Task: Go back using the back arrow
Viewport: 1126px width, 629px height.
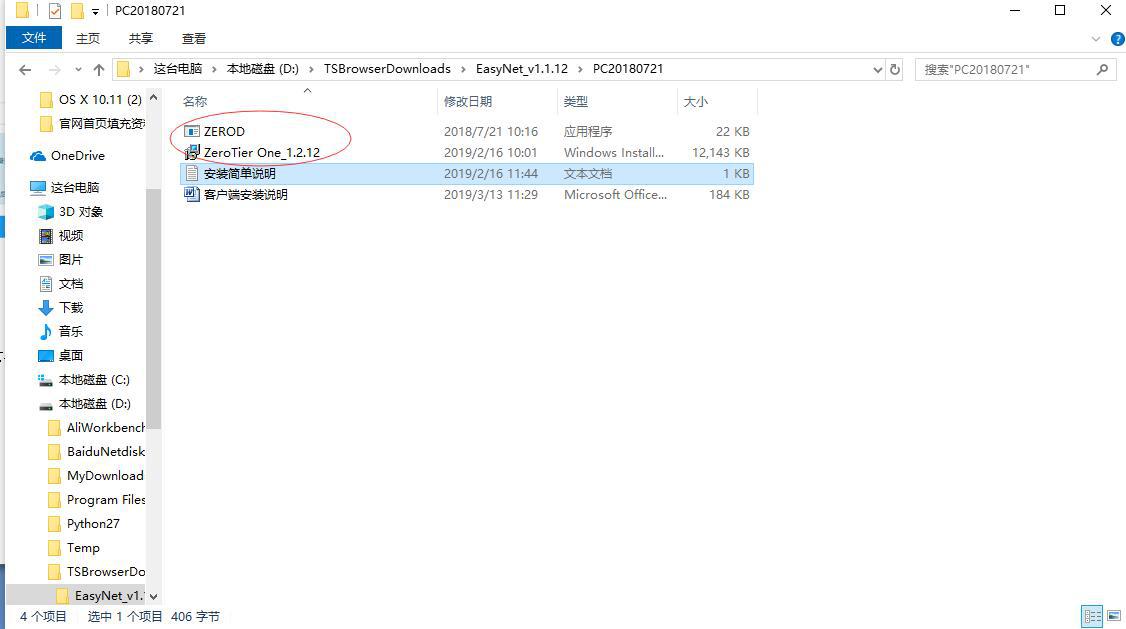Action: (25, 69)
